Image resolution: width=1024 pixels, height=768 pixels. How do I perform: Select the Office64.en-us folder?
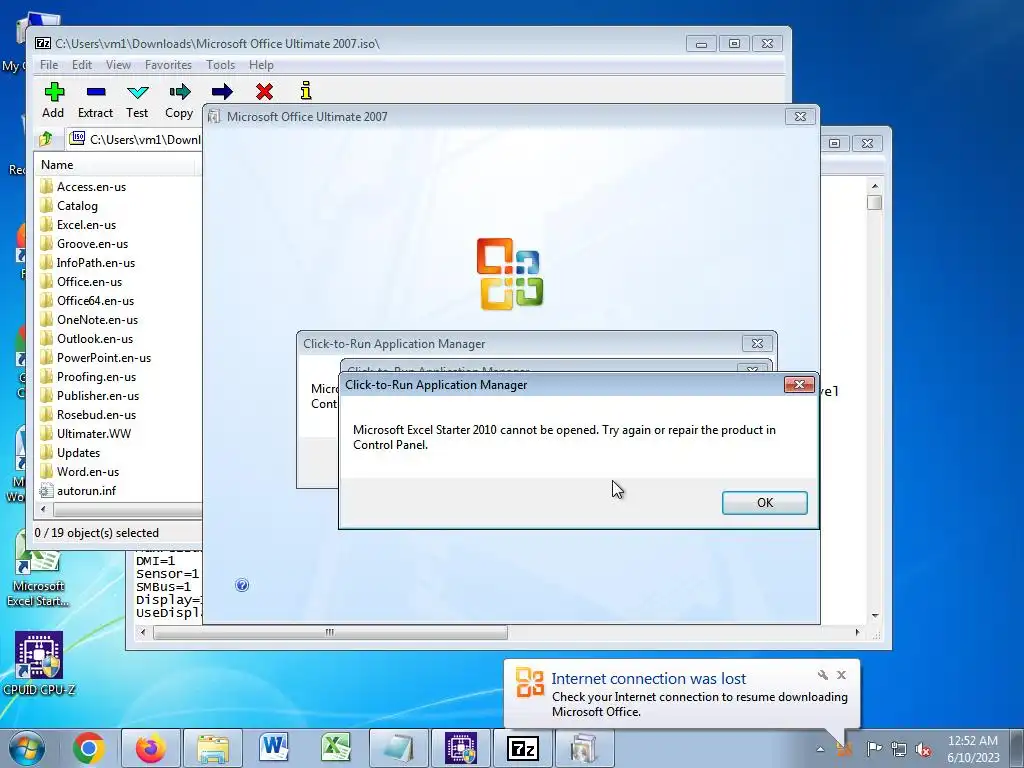(x=87, y=300)
